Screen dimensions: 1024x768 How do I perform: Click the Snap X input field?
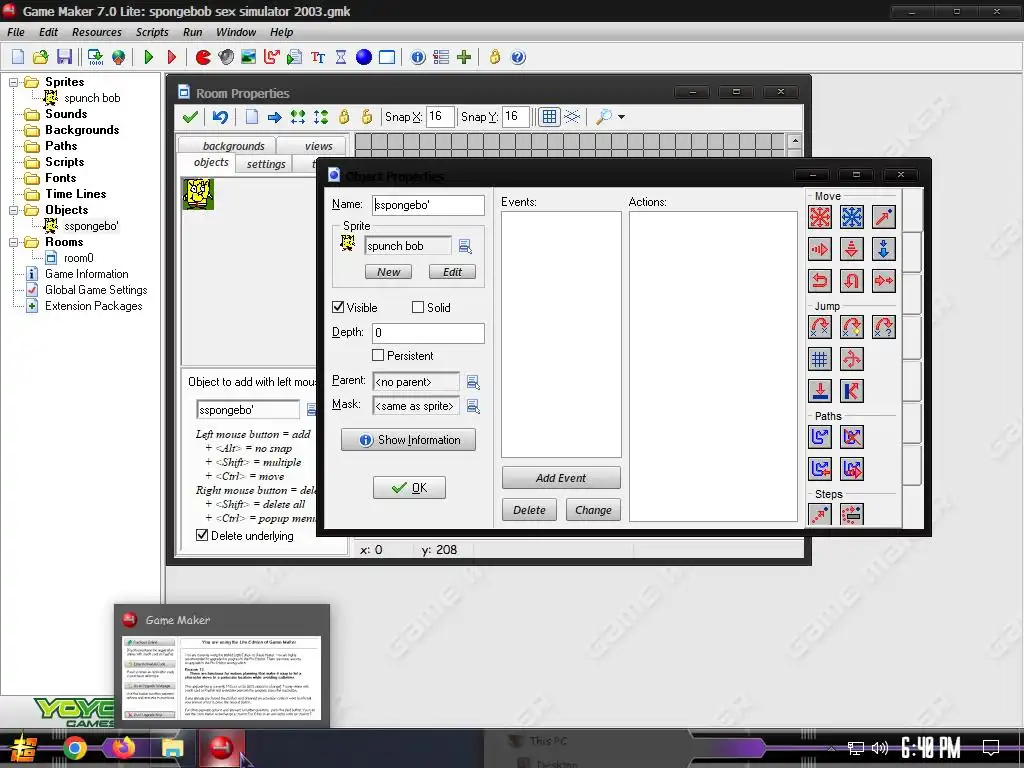[440, 117]
